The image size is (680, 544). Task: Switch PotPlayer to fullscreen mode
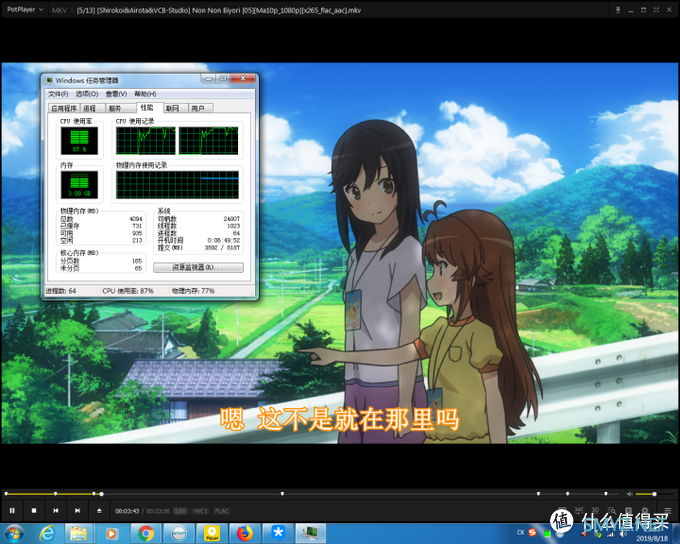(656, 10)
